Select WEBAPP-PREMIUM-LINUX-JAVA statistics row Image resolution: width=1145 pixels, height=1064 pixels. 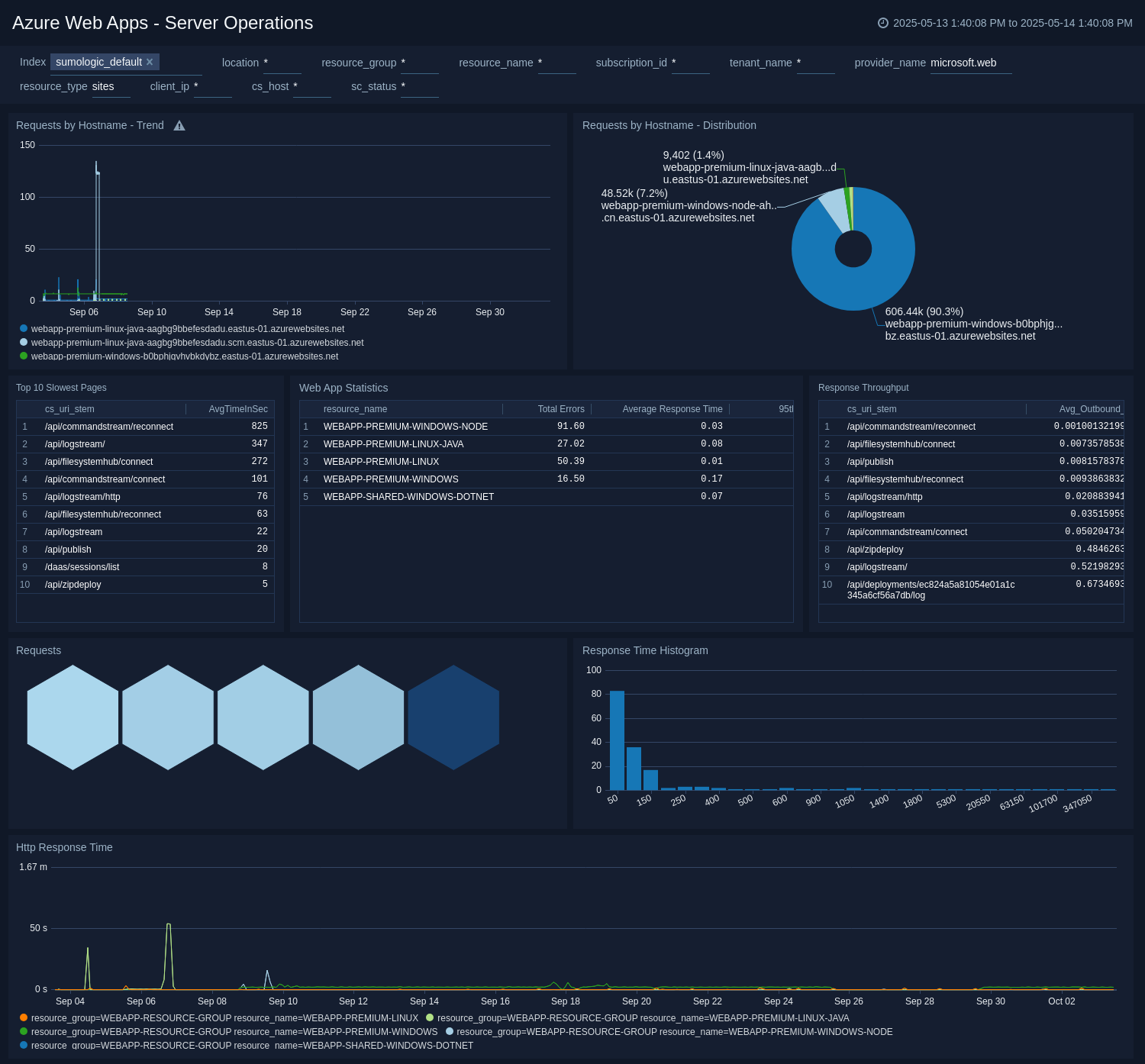[x=547, y=444]
